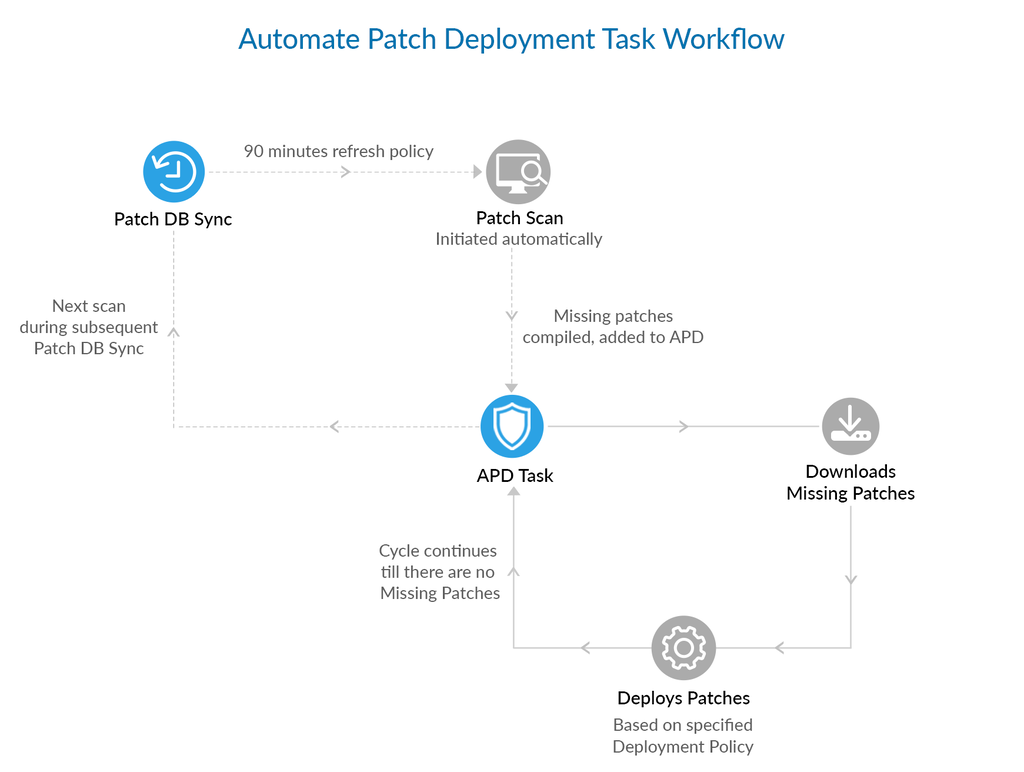Click the checkmark inside the APD shield icon
This screenshot has height=772, width=1024.
click(x=512, y=425)
